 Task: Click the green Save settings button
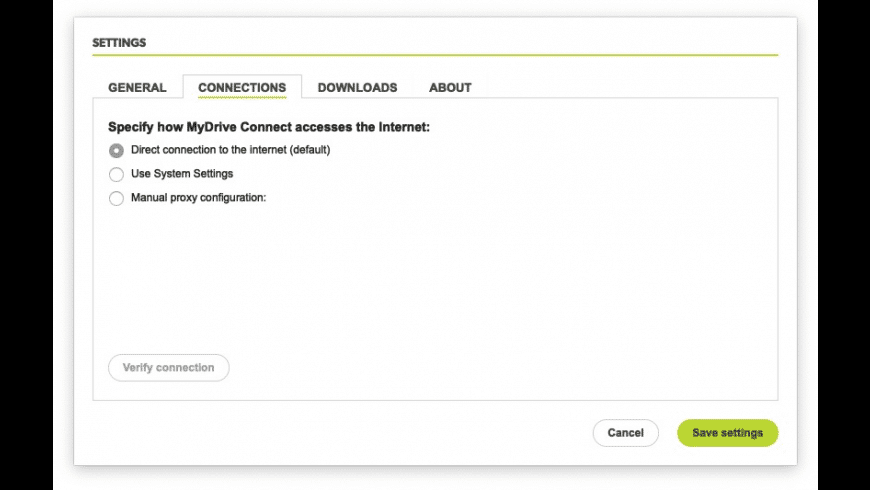pyautogui.click(x=727, y=433)
